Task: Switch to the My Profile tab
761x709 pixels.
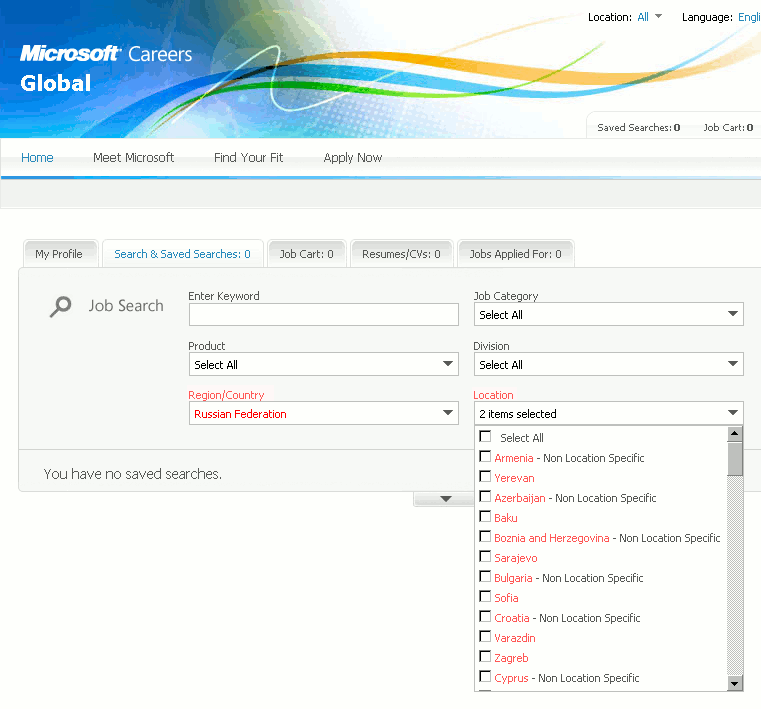Action: coord(59,254)
